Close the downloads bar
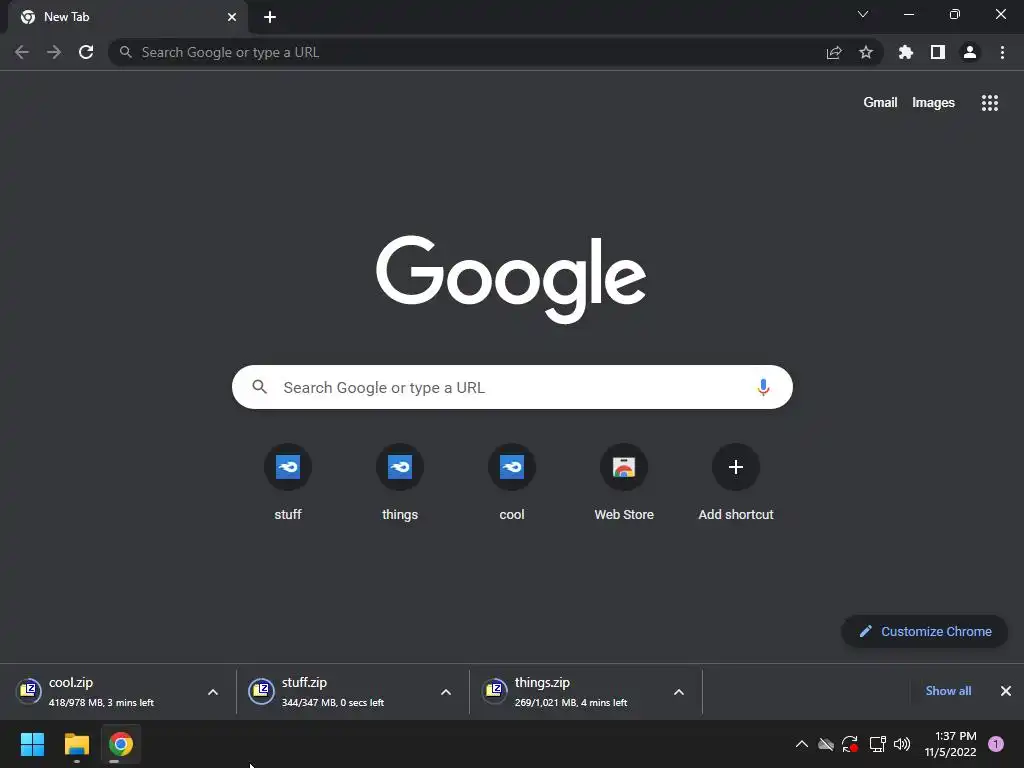The image size is (1024, 768). pyautogui.click(x=1006, y=691)
